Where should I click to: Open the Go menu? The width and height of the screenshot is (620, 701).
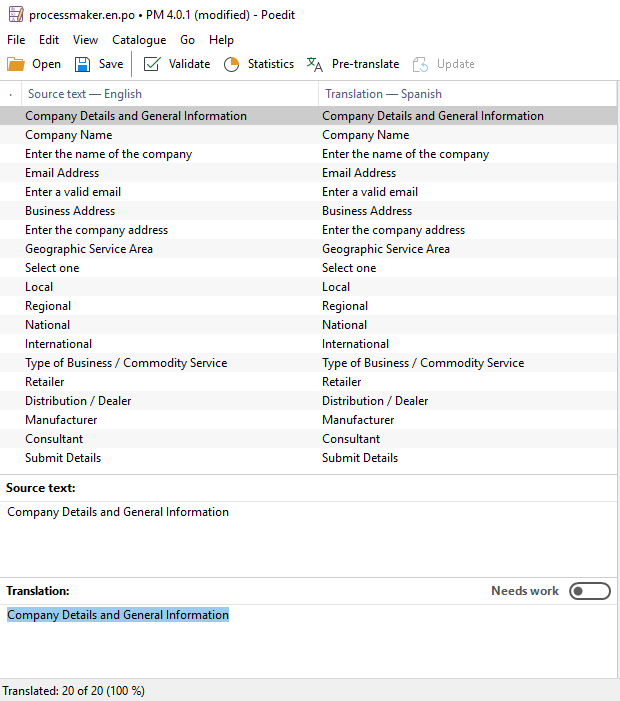pos(188,40)
